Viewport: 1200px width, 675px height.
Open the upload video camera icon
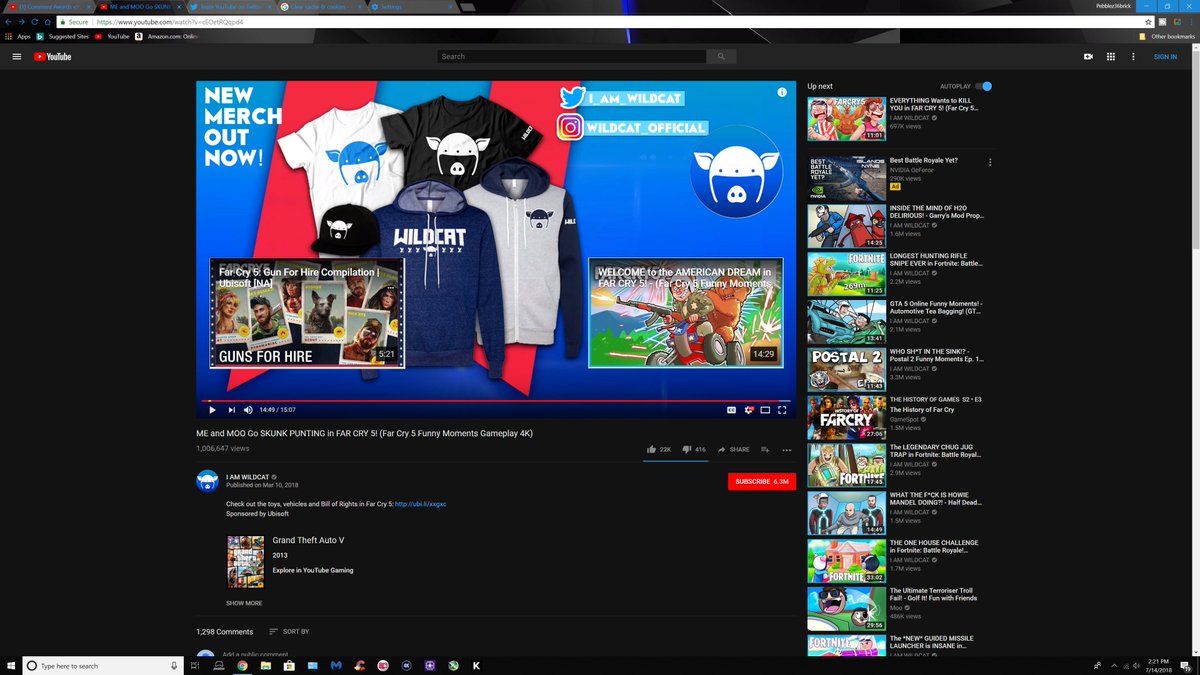click(x=1088, y=57)
